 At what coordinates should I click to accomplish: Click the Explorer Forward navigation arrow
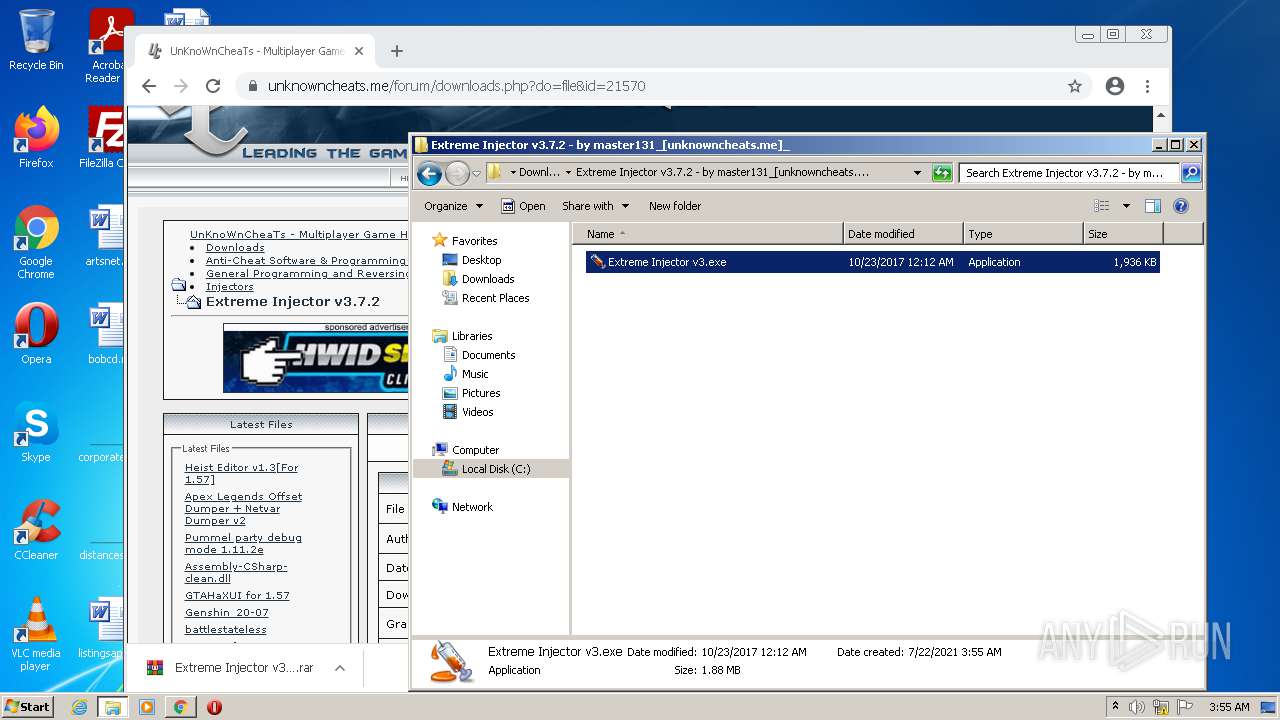(457, 173)
